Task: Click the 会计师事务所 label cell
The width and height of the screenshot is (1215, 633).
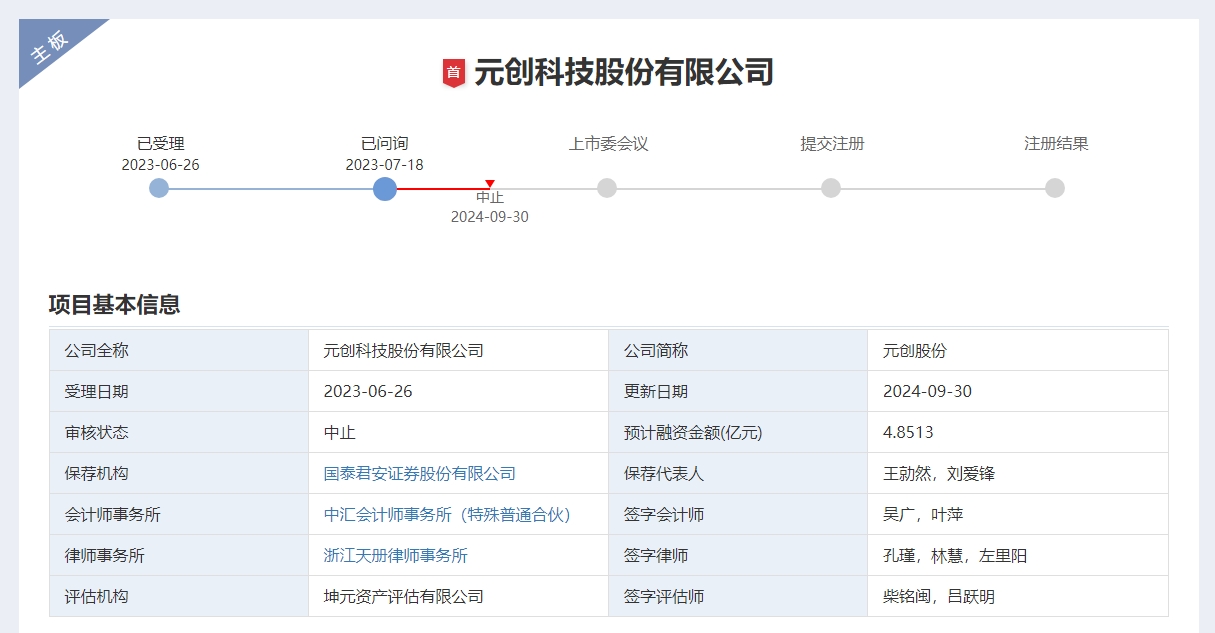Action: 179,515
